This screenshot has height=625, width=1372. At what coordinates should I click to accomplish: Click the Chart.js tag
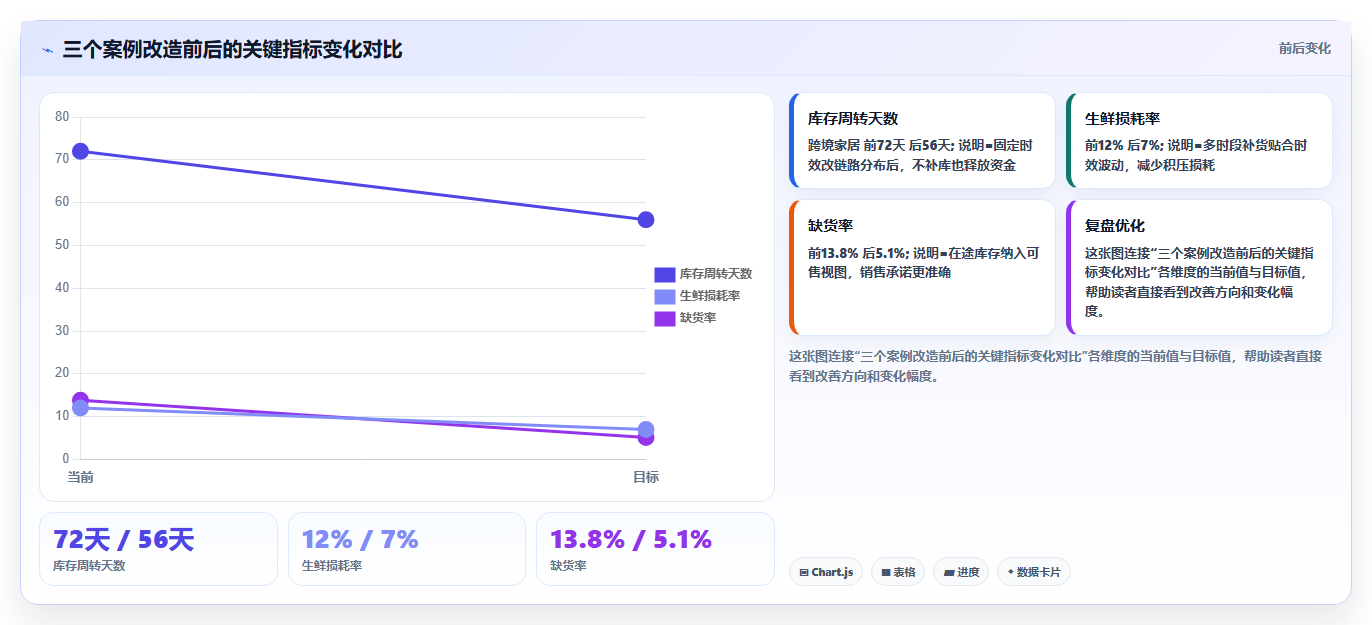tap(826, 572)
